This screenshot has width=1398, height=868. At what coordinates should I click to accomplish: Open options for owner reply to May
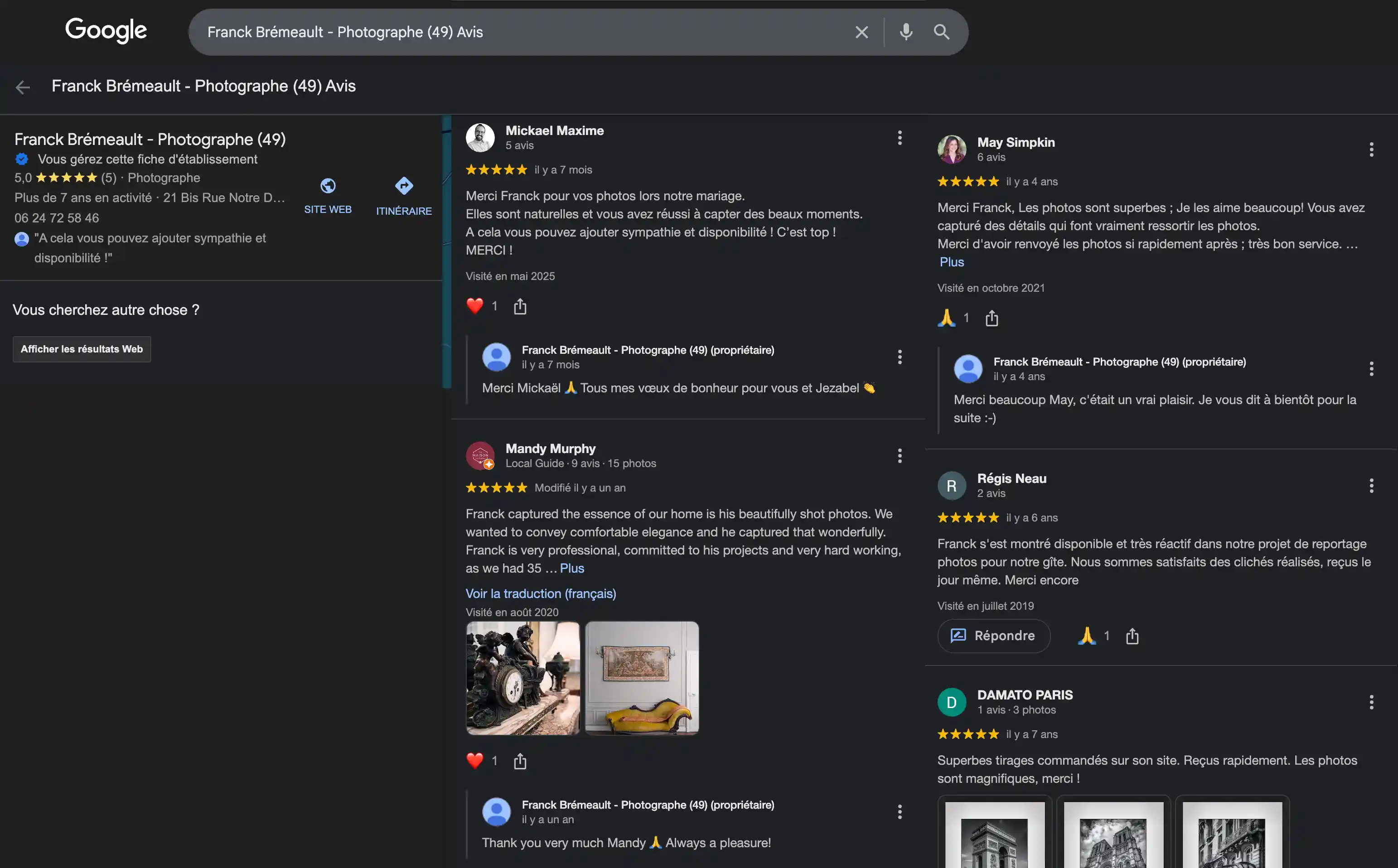[1371, 369]
